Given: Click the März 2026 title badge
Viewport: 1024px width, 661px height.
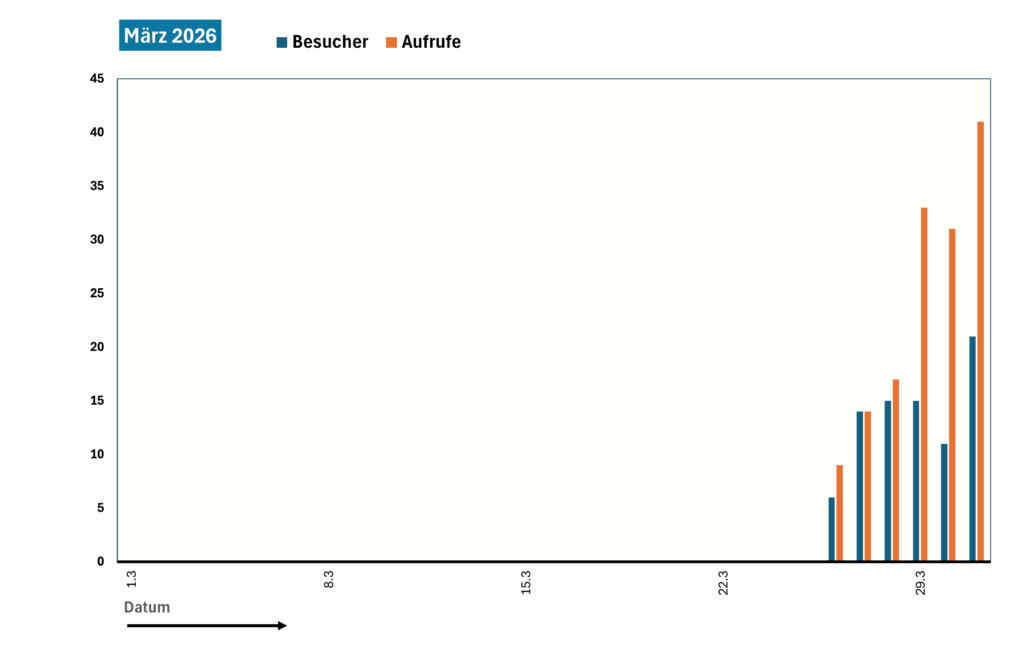Looking at the screenshot, I should [x=170, y=36].
